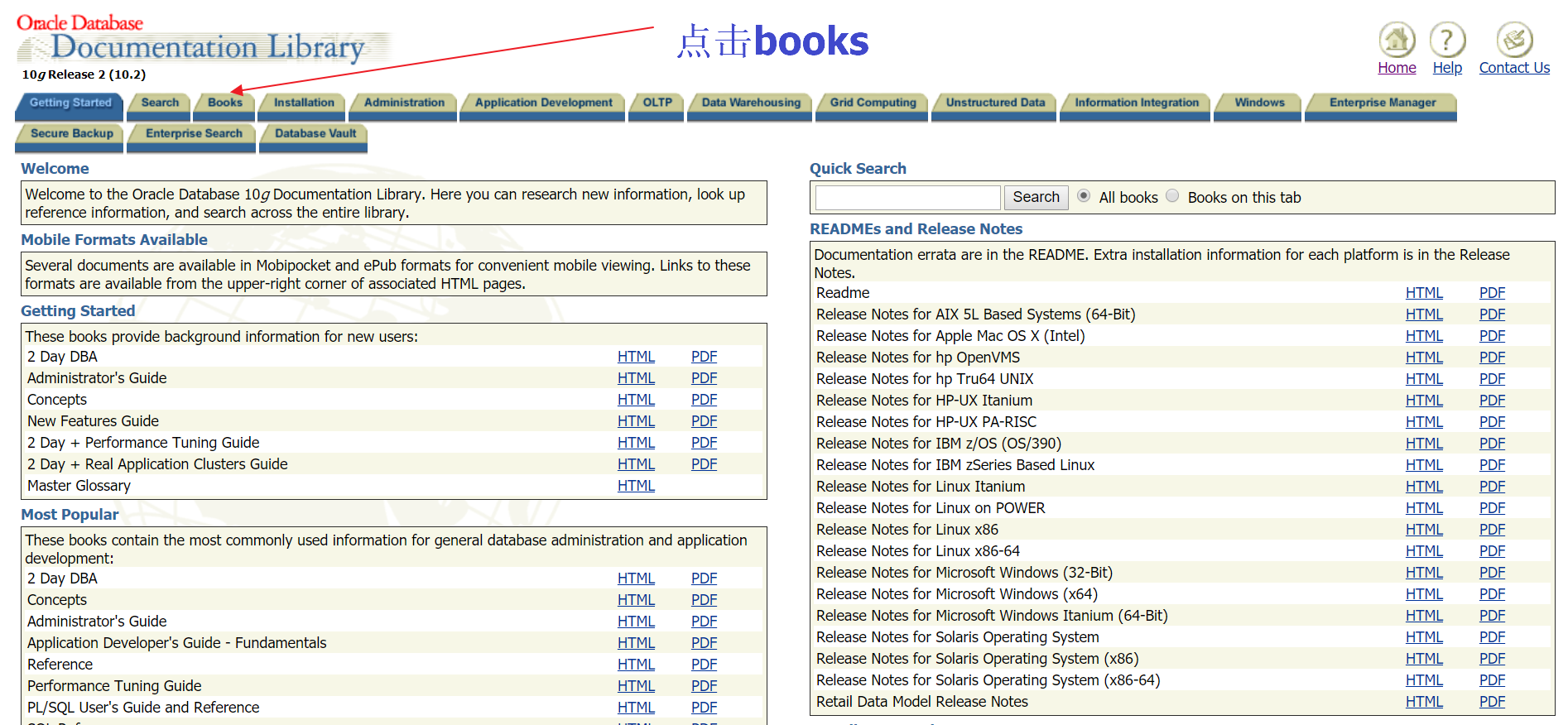Open PDF link for PL/SQL User's Guide and Reference
1568x725 pixels.
pos(704,708)
